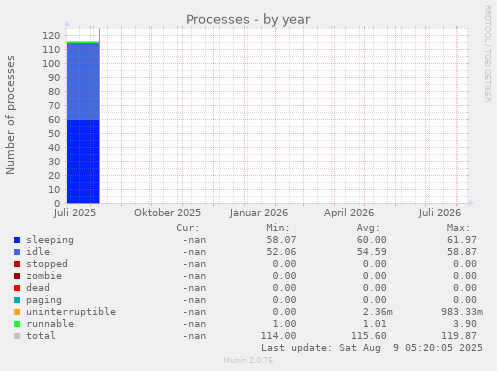Click the 'Januar 2026' x-axis label
497x371 pixels.
point(259,213)
